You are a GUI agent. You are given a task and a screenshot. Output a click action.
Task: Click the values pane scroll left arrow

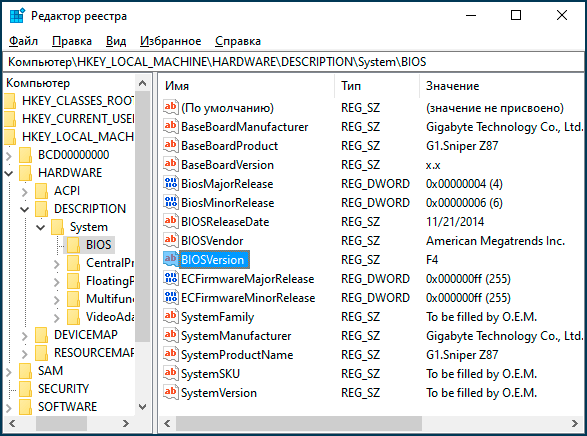[167, 423]
